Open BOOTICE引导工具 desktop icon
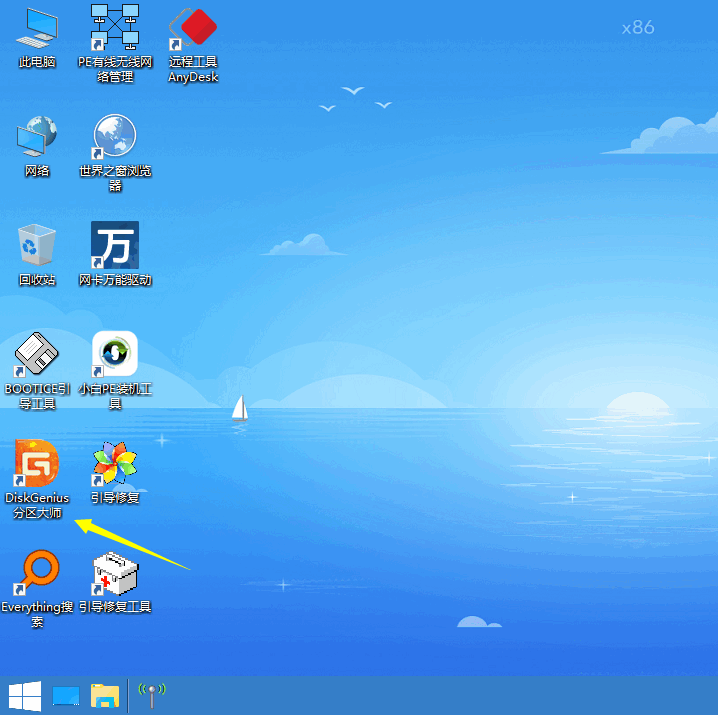Screen dimensions: 718x715 (x=37, y=354)
